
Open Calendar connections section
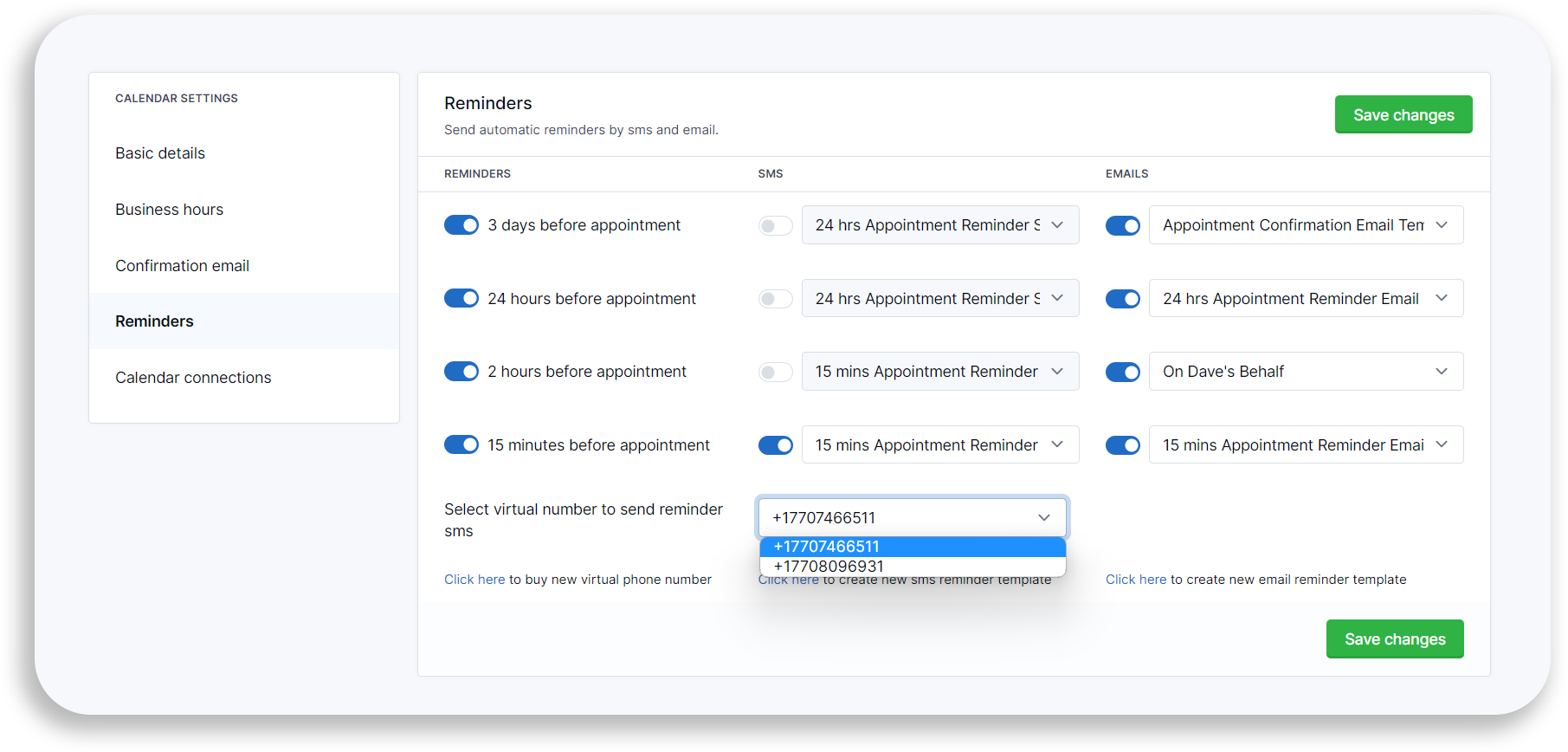(x=193, y=378)
